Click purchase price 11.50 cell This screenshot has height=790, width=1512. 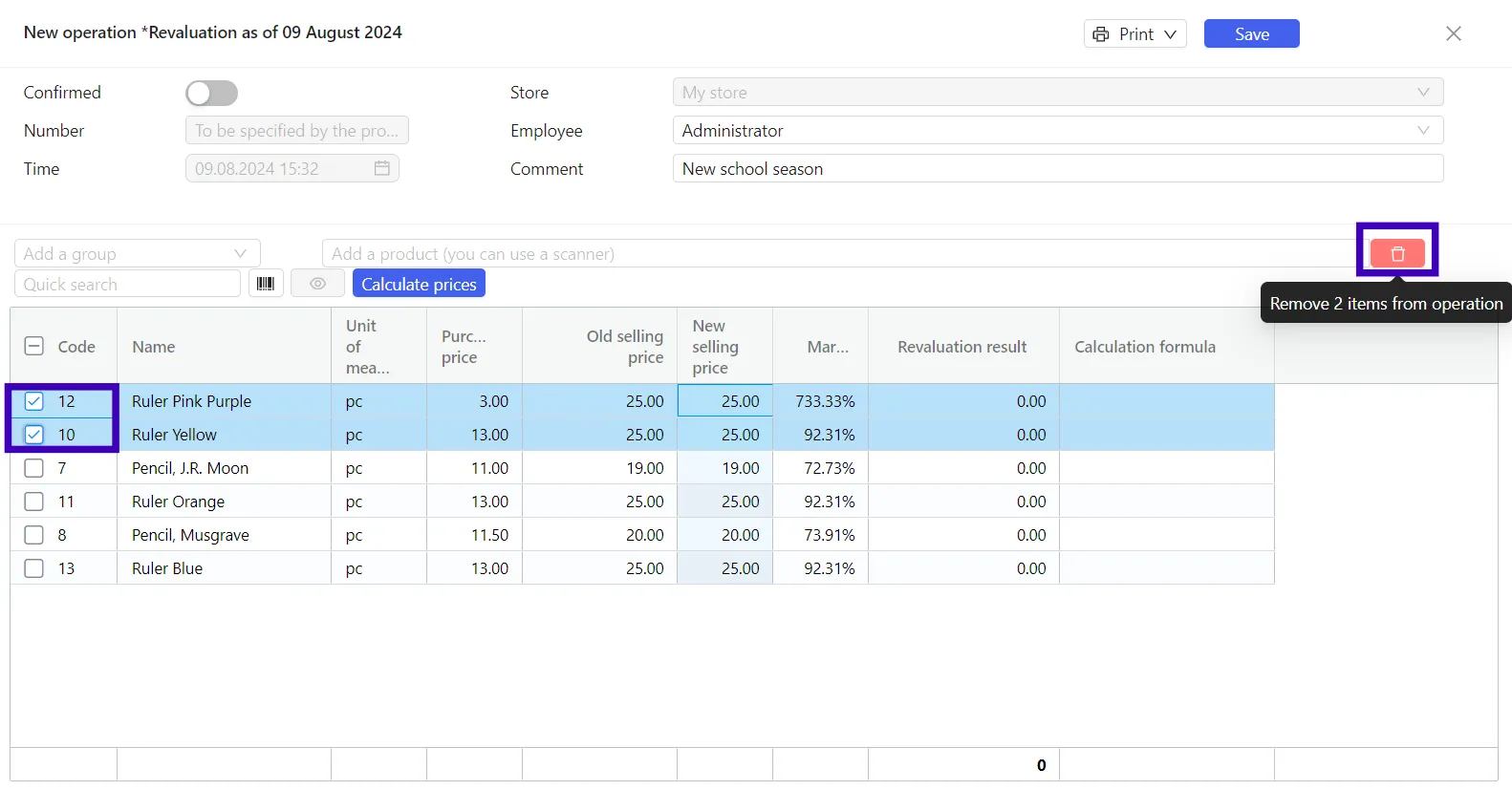474,535
